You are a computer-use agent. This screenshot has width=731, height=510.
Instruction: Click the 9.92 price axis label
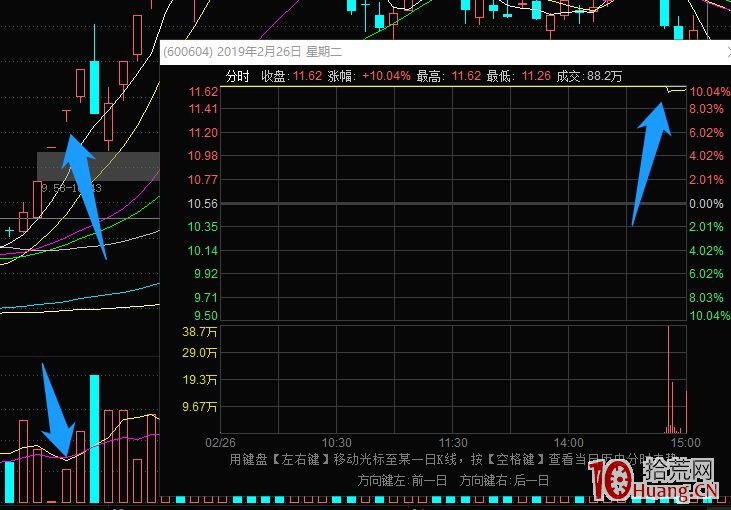tap(206, 274)
